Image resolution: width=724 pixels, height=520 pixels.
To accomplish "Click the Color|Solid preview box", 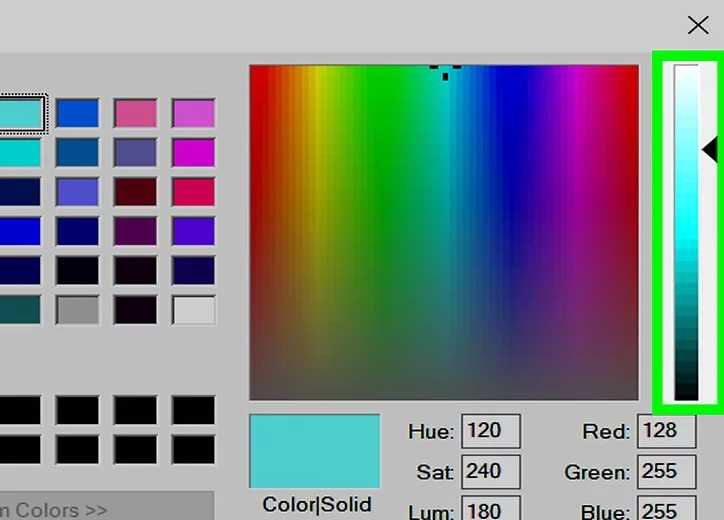I will [314, 451].
